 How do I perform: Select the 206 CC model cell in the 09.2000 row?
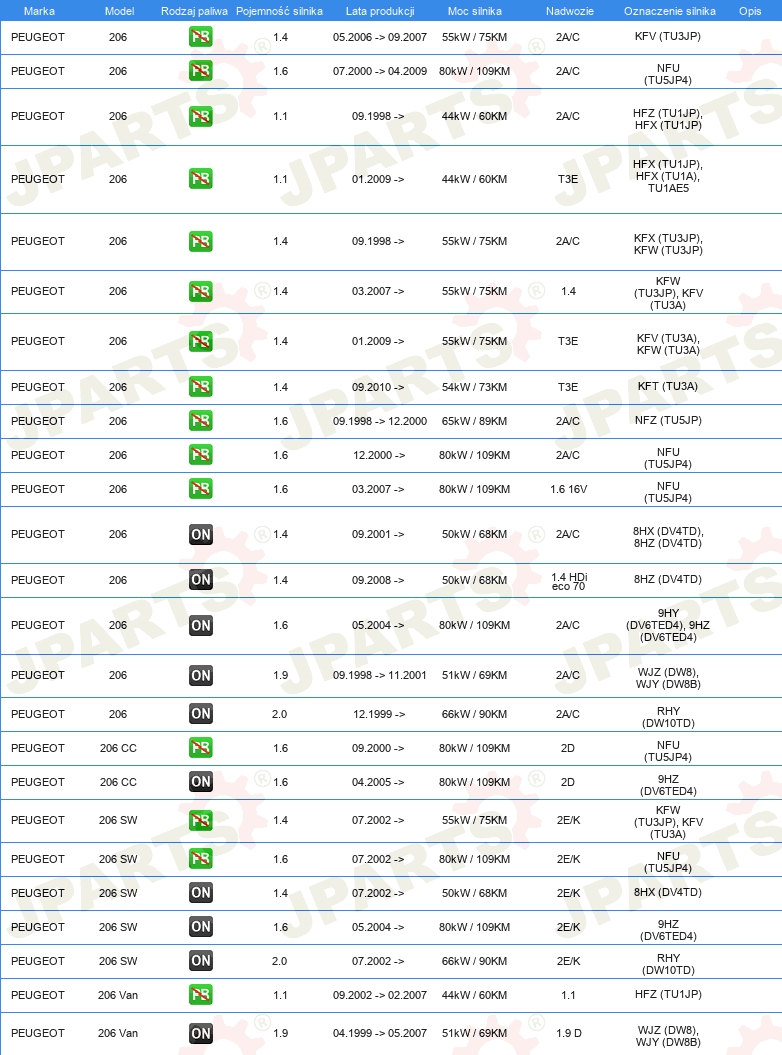coord(118,748)
